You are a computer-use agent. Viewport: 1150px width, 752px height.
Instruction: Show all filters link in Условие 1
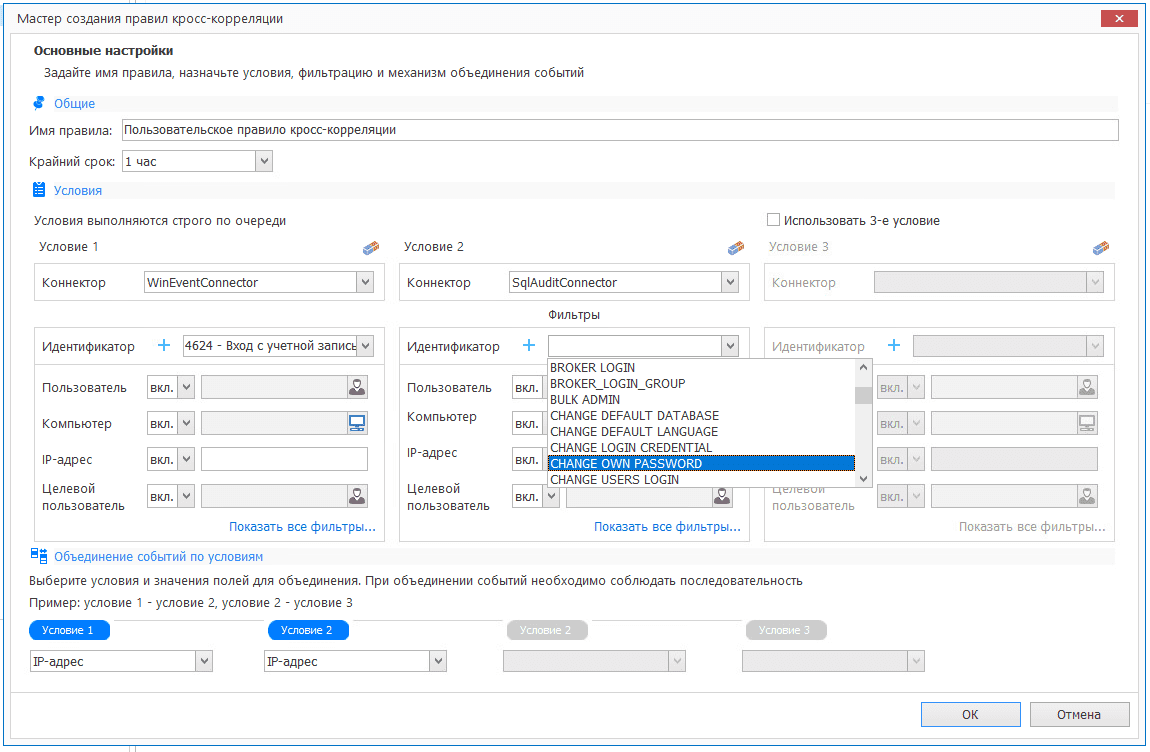tap(302, 527)
